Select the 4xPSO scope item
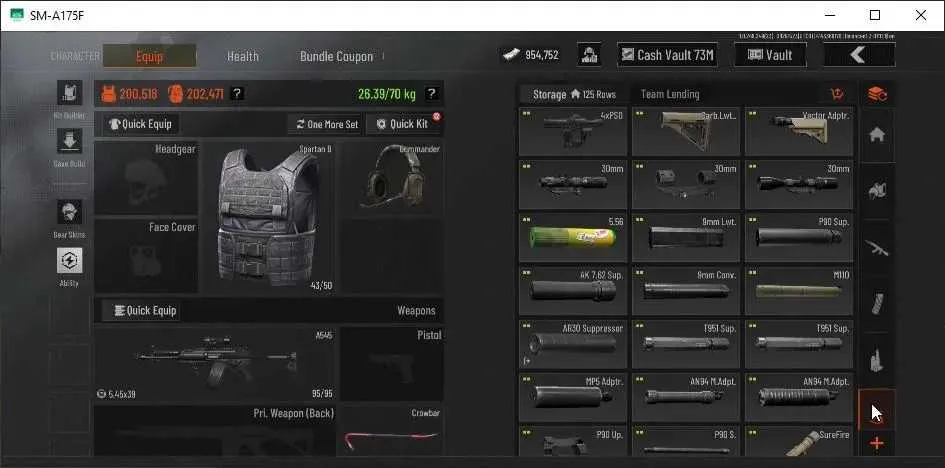Screen dimensions: 945x468 (573, 132)
